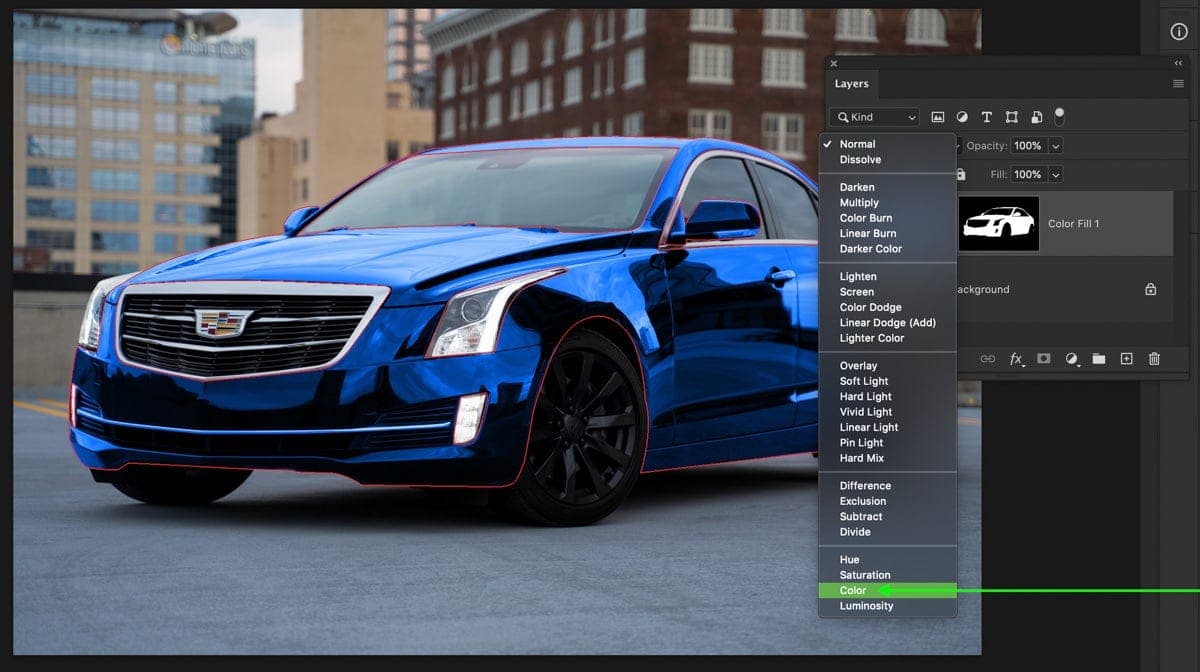Open the Info panel icon
Image resolution: width=1200 pixels, height=672 pixels.
tap(1178, 32)
